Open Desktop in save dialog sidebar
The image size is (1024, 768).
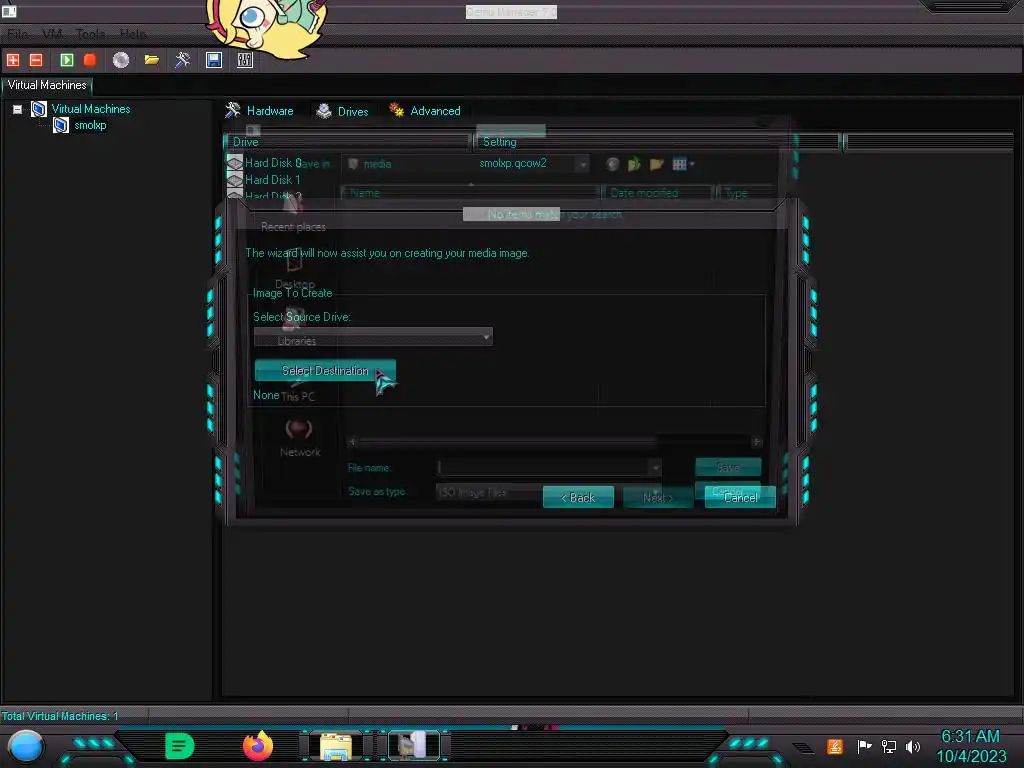295,271
